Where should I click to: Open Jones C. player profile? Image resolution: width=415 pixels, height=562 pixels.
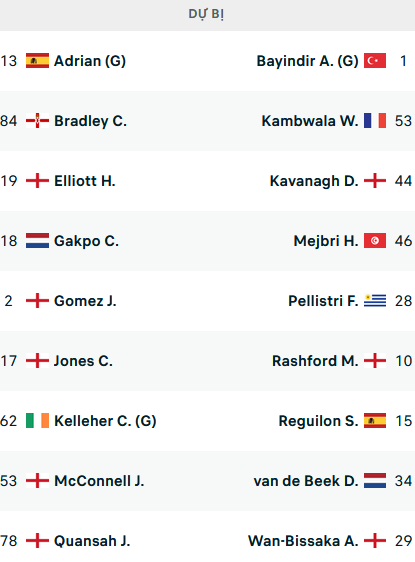pos(83,361)
